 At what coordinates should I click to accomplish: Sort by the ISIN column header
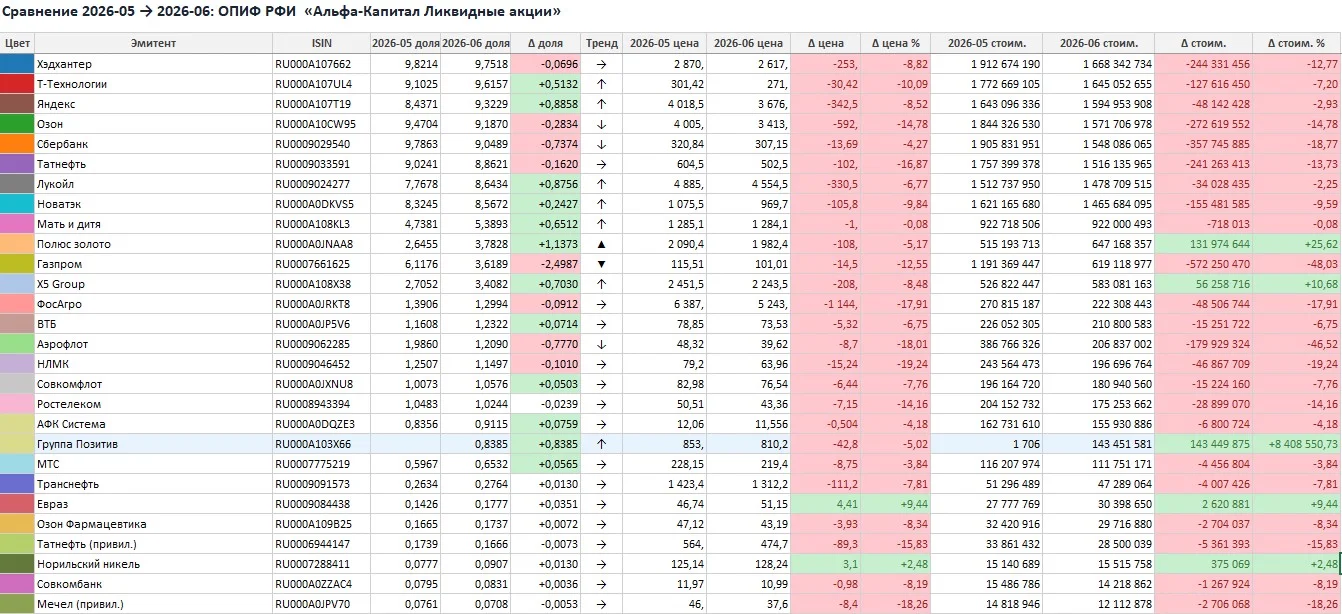pos(321,43)
